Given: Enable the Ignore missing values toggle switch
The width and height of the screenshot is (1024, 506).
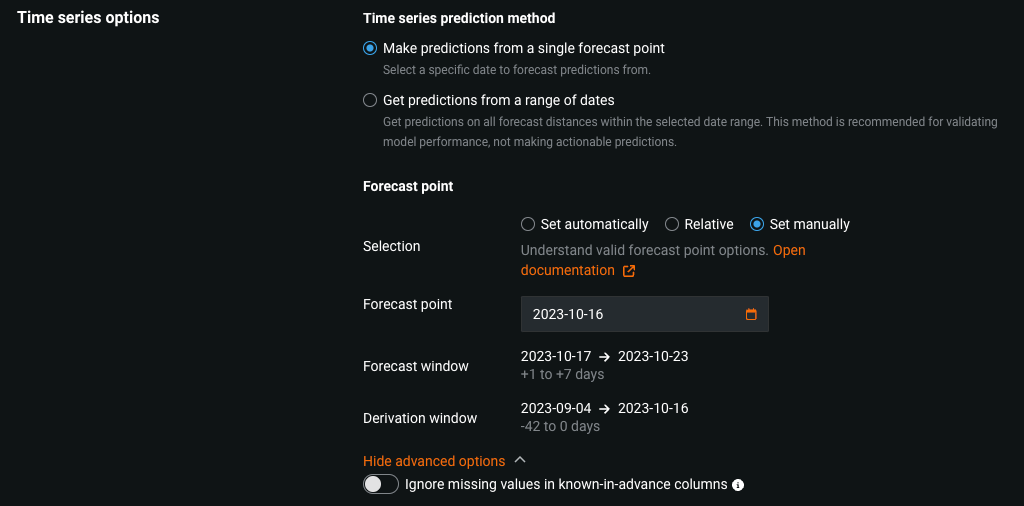Looking at the screenshot, I should pos(380,484).
